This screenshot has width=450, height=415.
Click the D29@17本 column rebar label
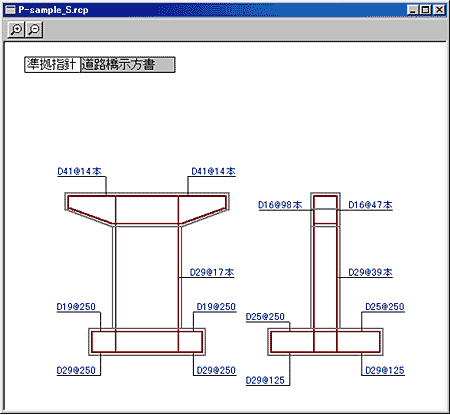[212, 272]
